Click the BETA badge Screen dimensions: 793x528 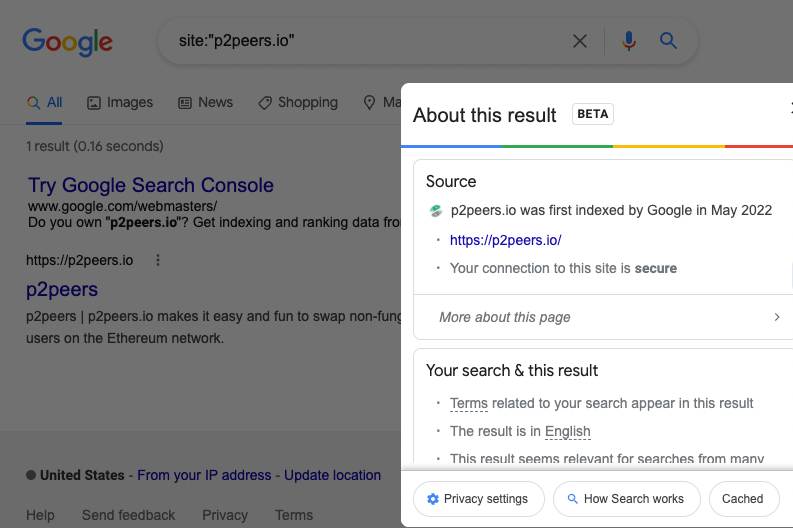593,114
